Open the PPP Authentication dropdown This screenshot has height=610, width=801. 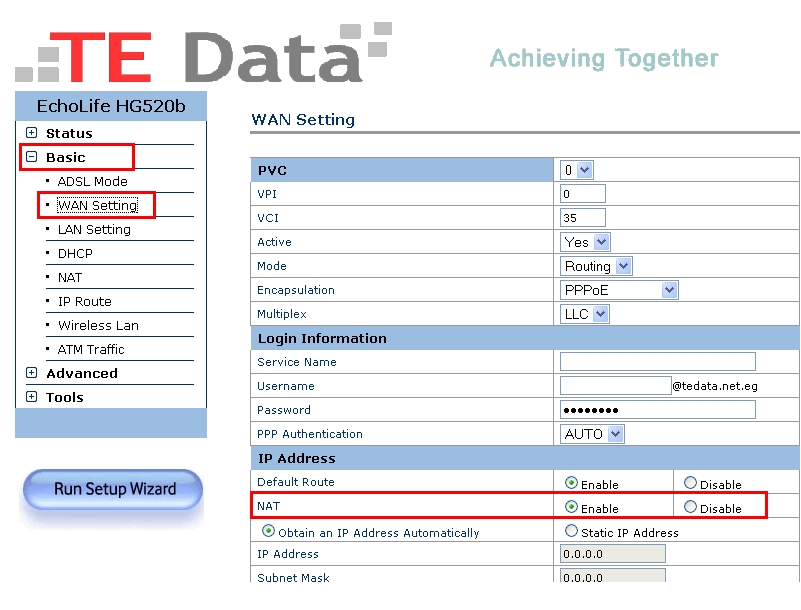[x=593, y=434]
